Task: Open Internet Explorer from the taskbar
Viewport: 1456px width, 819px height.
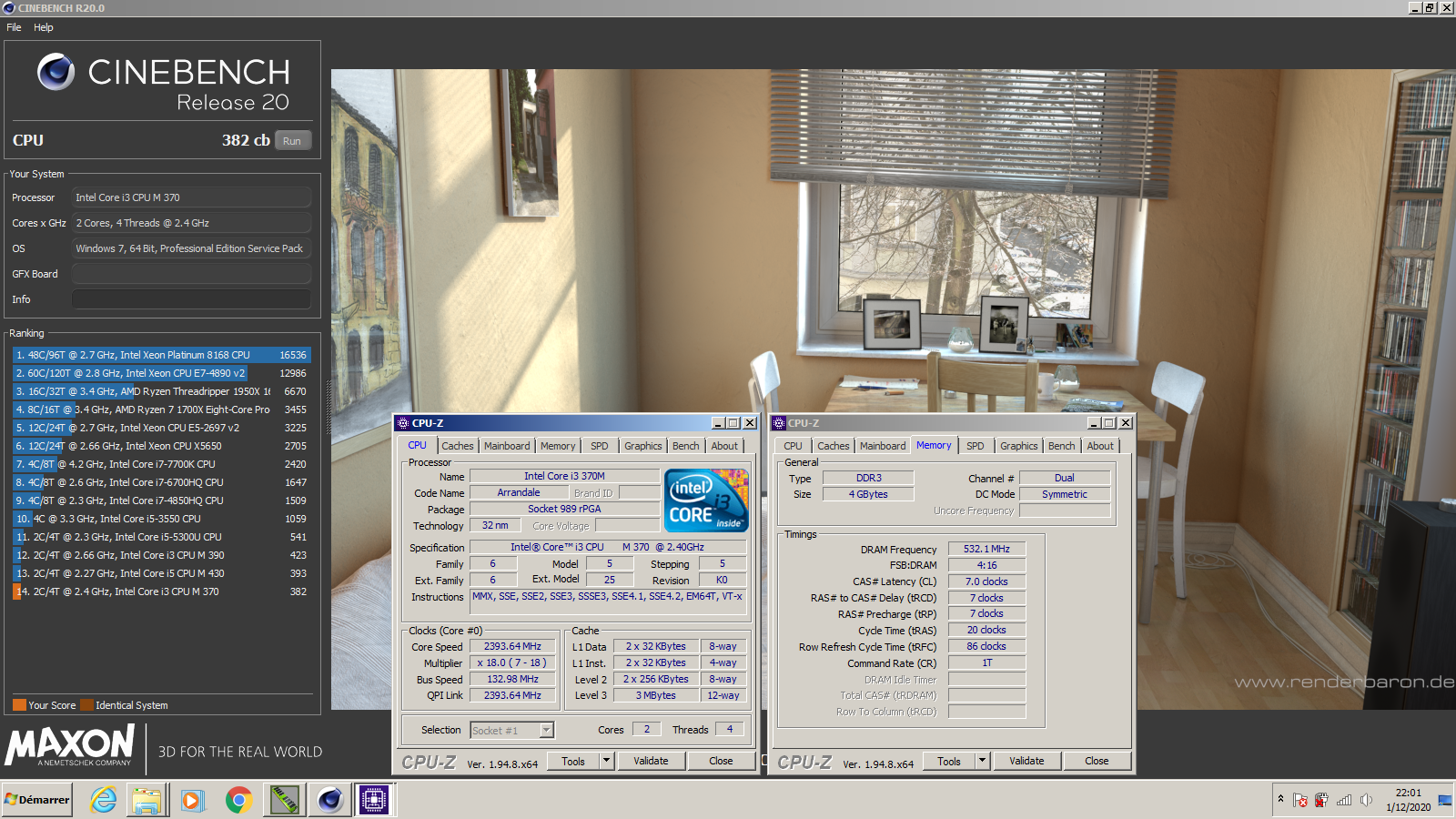Action: [x=104, y=800]
